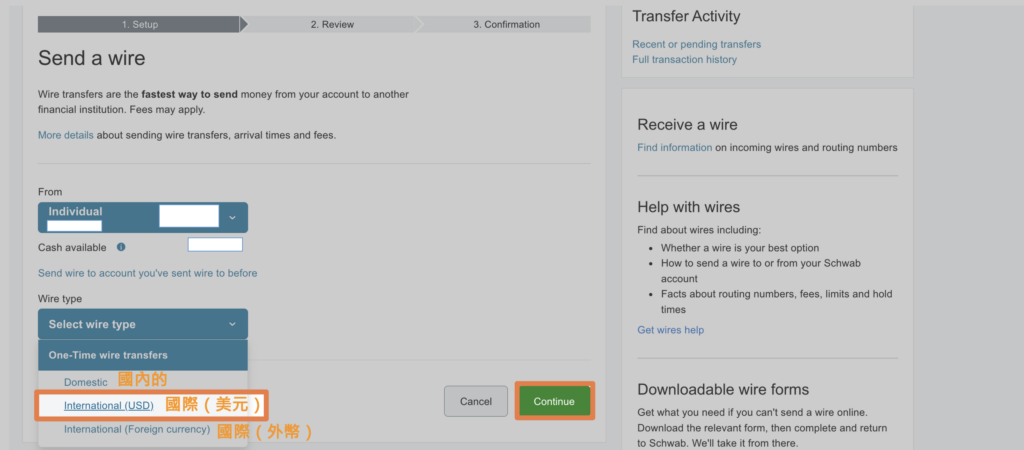
Task: Open the More details link
Action: point(64,135)
